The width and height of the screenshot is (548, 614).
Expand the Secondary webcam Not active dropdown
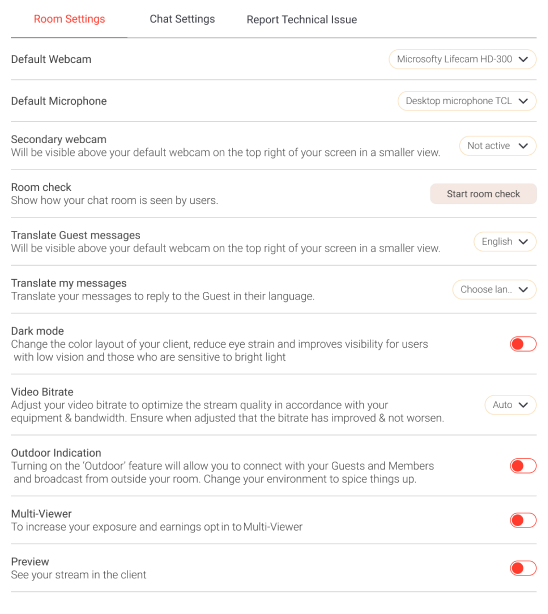coord(497,146)
